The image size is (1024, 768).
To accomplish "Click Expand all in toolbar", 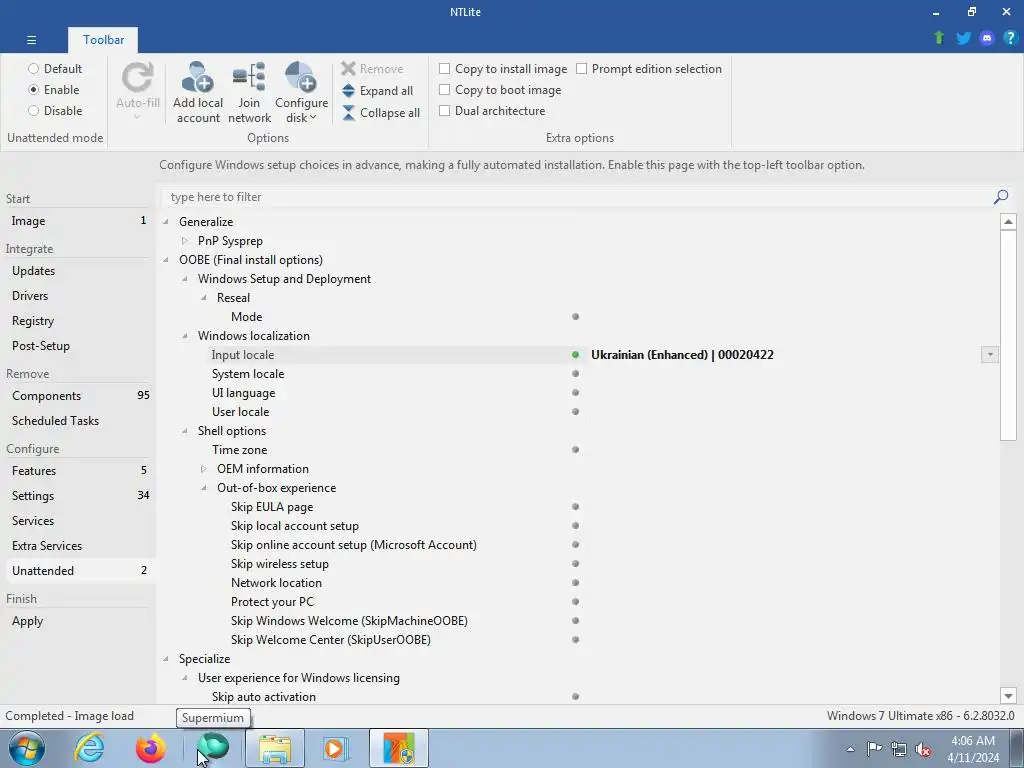I will click(377, 91).
